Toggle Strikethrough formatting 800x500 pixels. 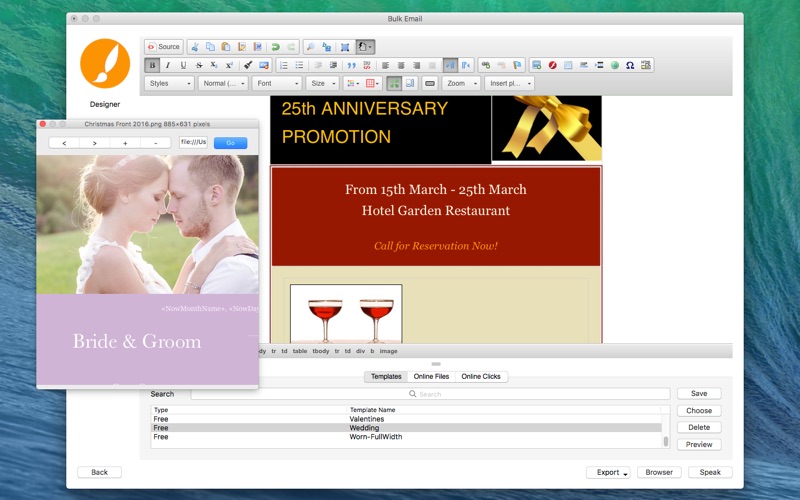pyautogui.click(x=199, y=65)
